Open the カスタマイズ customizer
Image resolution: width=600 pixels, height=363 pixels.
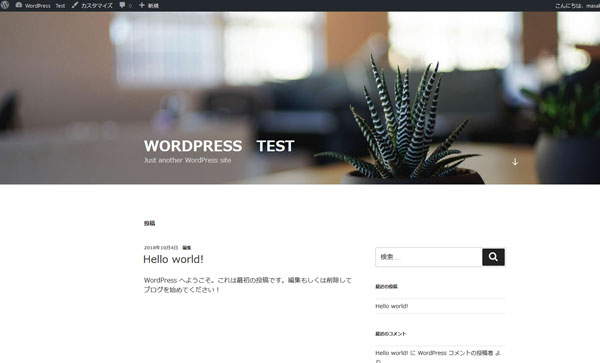[x=92, y=5]
